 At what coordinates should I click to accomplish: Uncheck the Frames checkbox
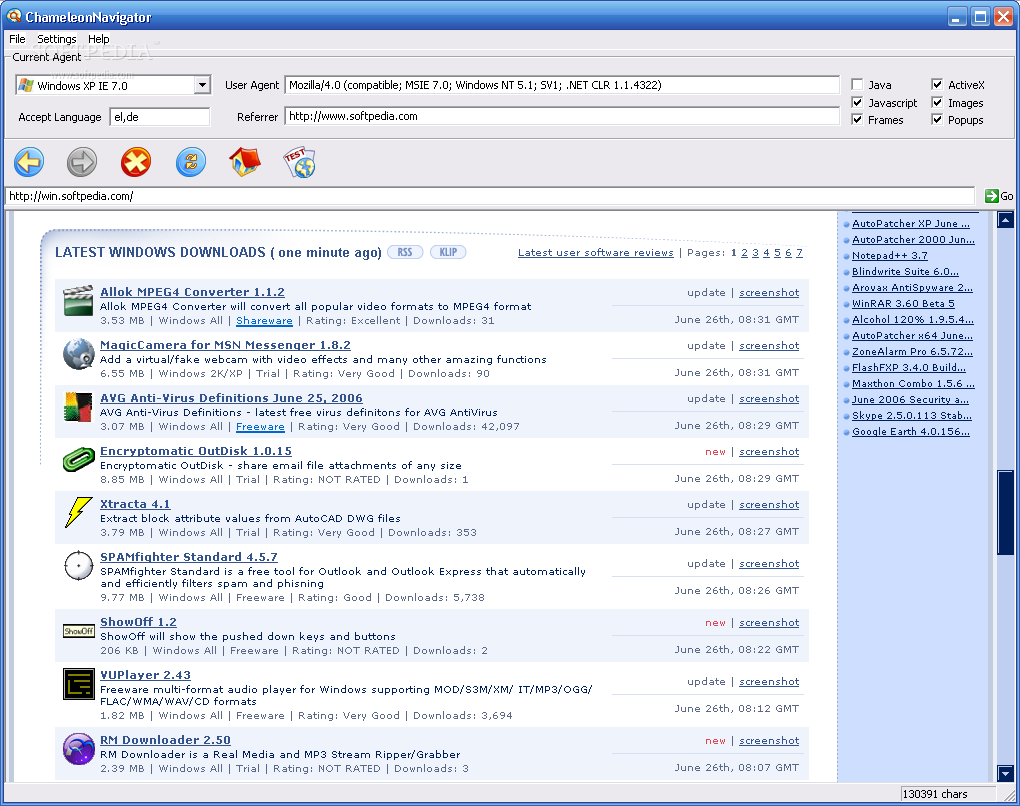coord(857,119)
